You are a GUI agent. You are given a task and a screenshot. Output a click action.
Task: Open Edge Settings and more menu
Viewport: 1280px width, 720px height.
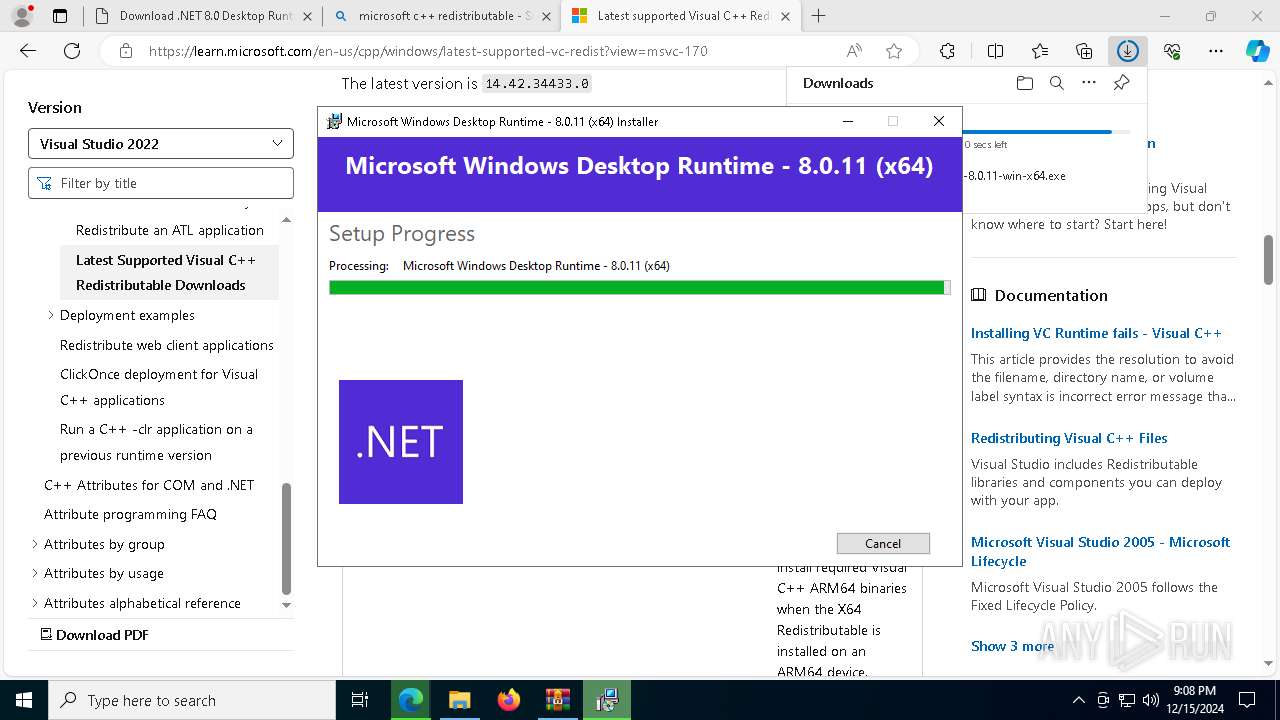(1216, 51)
